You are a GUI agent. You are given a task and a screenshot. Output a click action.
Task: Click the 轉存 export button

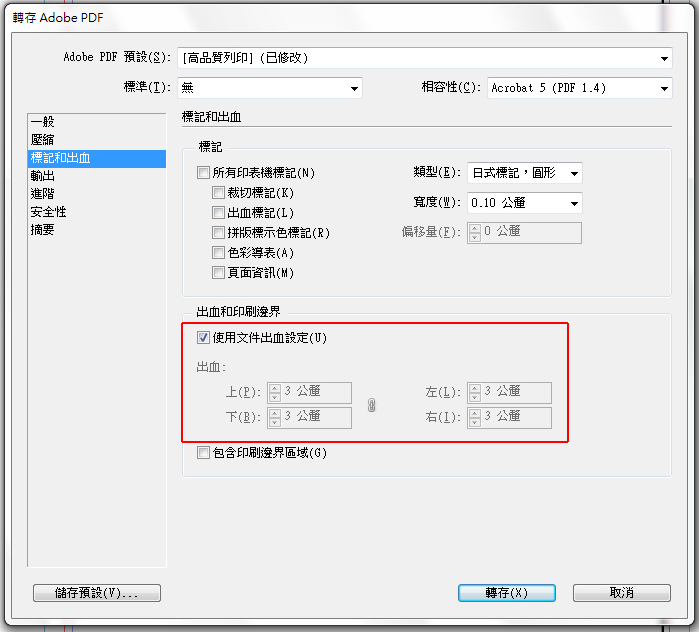point(507,593)
